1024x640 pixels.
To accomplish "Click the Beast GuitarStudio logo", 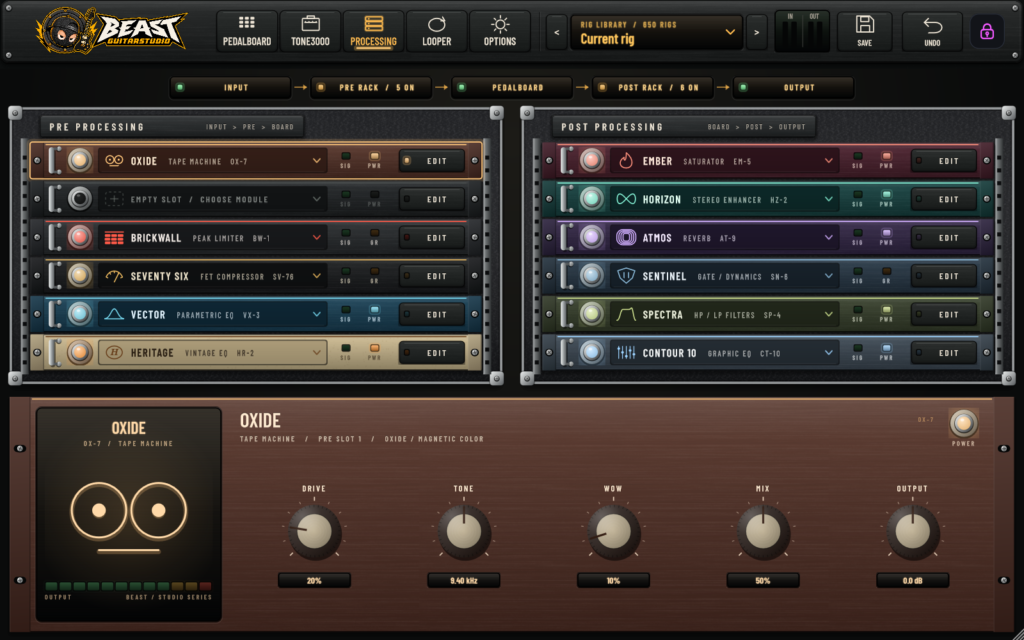I will (111, 30).
